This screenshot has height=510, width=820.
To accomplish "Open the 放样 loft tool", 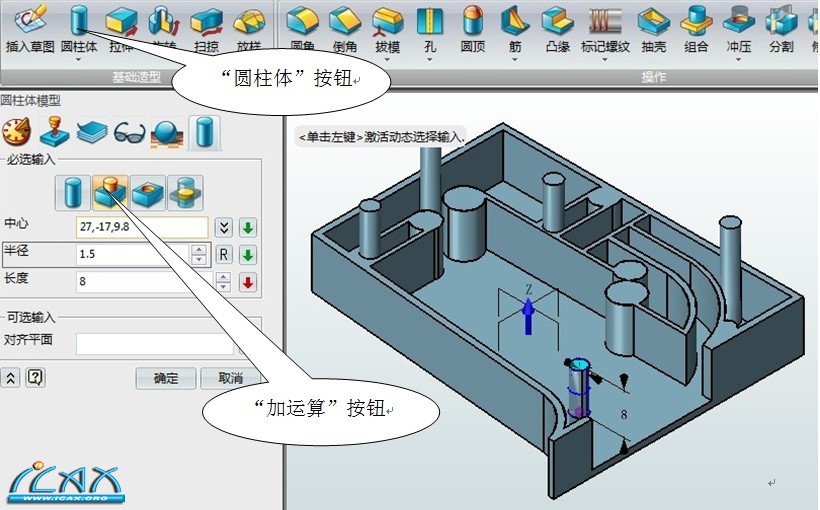I will tap(249, 28).
